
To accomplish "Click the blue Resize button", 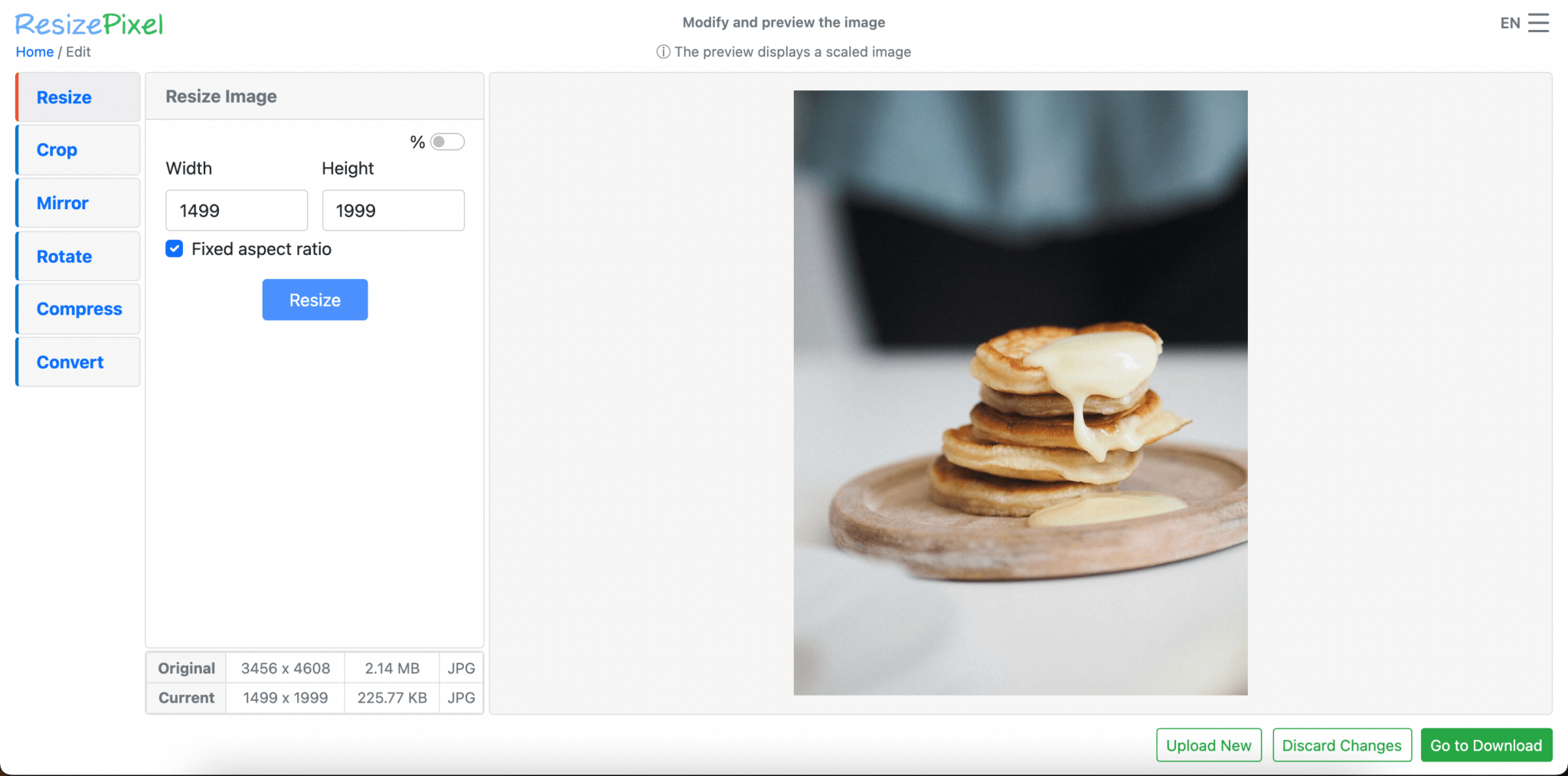I will (315, 300).
